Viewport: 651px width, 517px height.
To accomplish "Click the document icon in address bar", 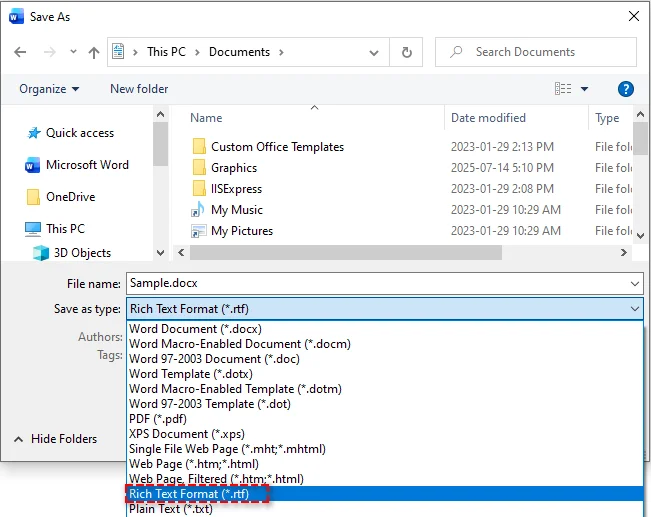I will click(118, 52).
